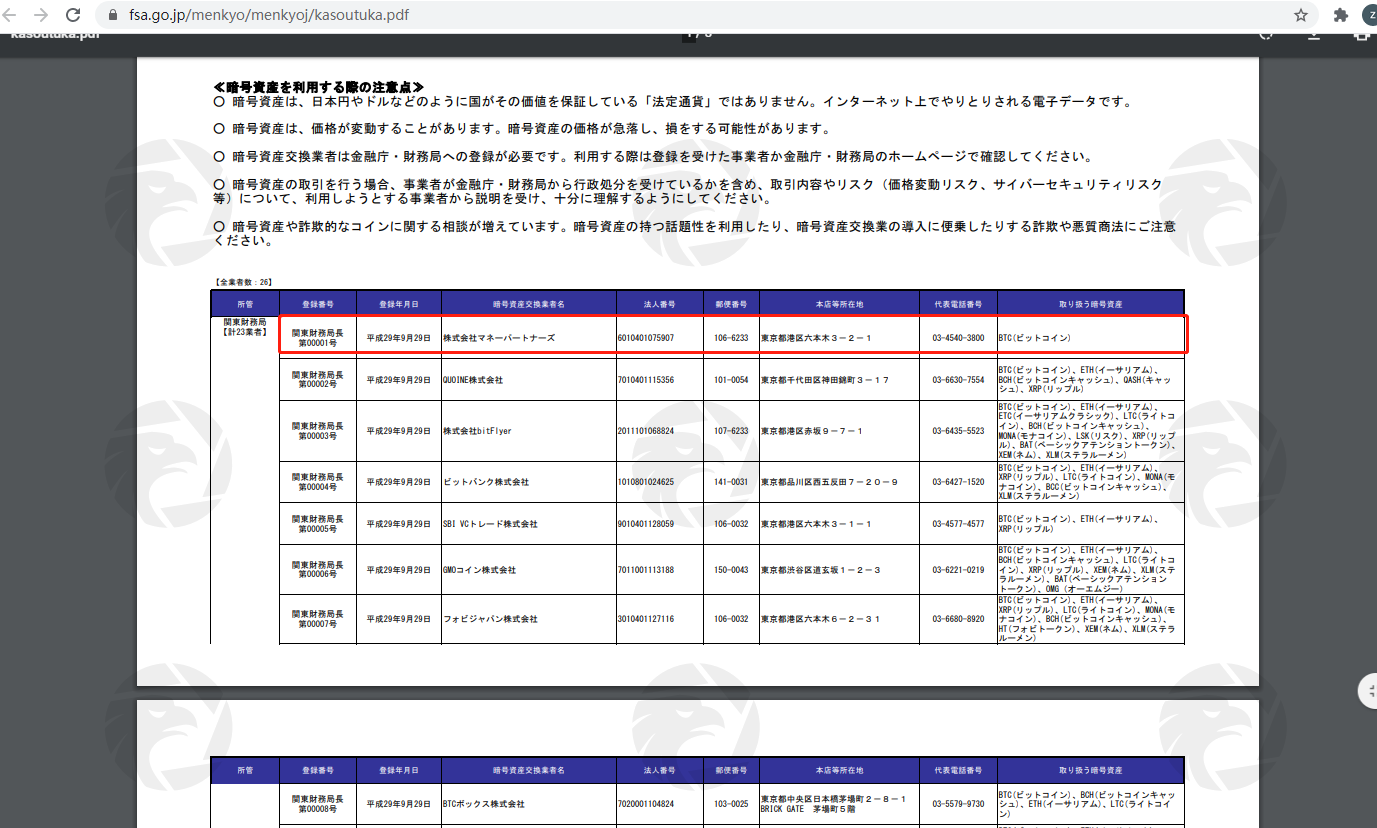Click postal code 106-6233 in the マネーパートナーズ row

coord(731,338)
